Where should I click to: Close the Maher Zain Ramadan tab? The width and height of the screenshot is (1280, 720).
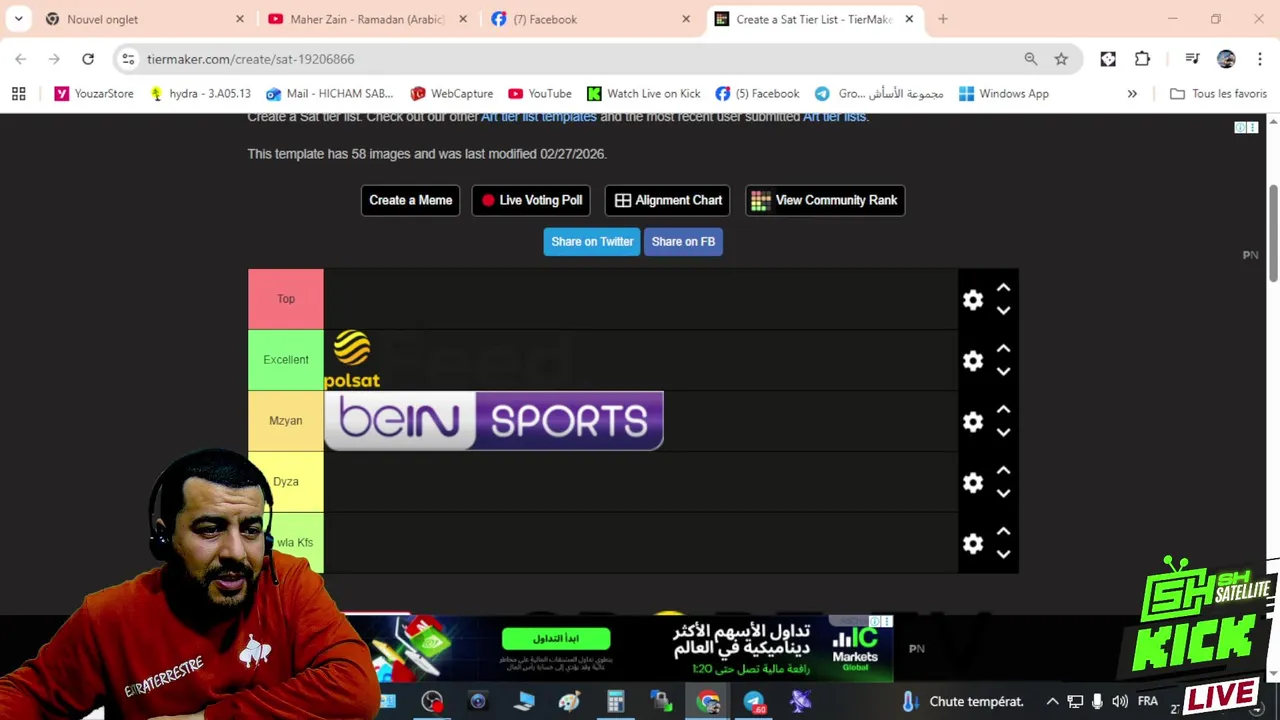[463, 19]
